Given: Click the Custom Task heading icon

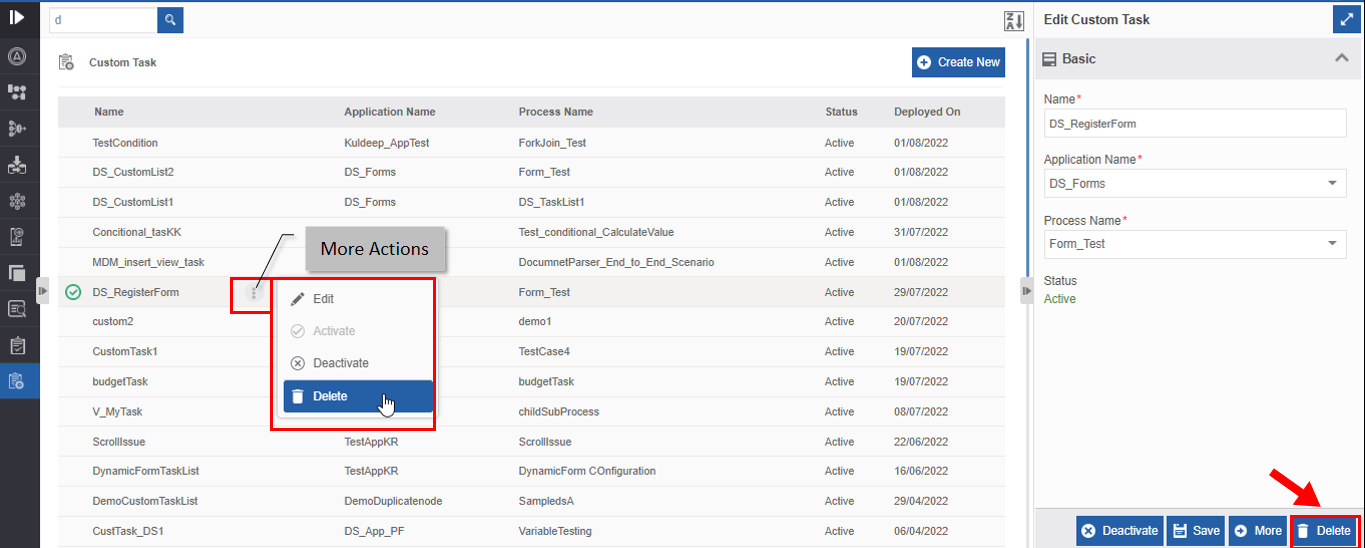Looking at the screenshot, I should tap(67, 62).
